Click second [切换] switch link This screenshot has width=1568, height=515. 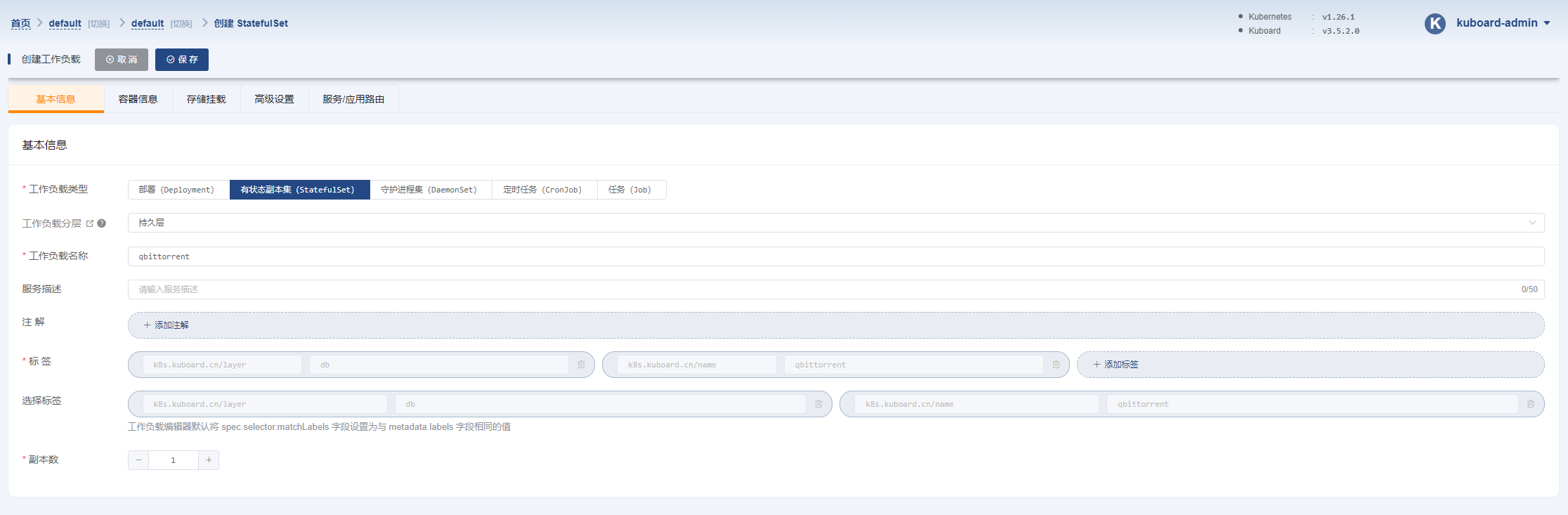coord(181,24)
